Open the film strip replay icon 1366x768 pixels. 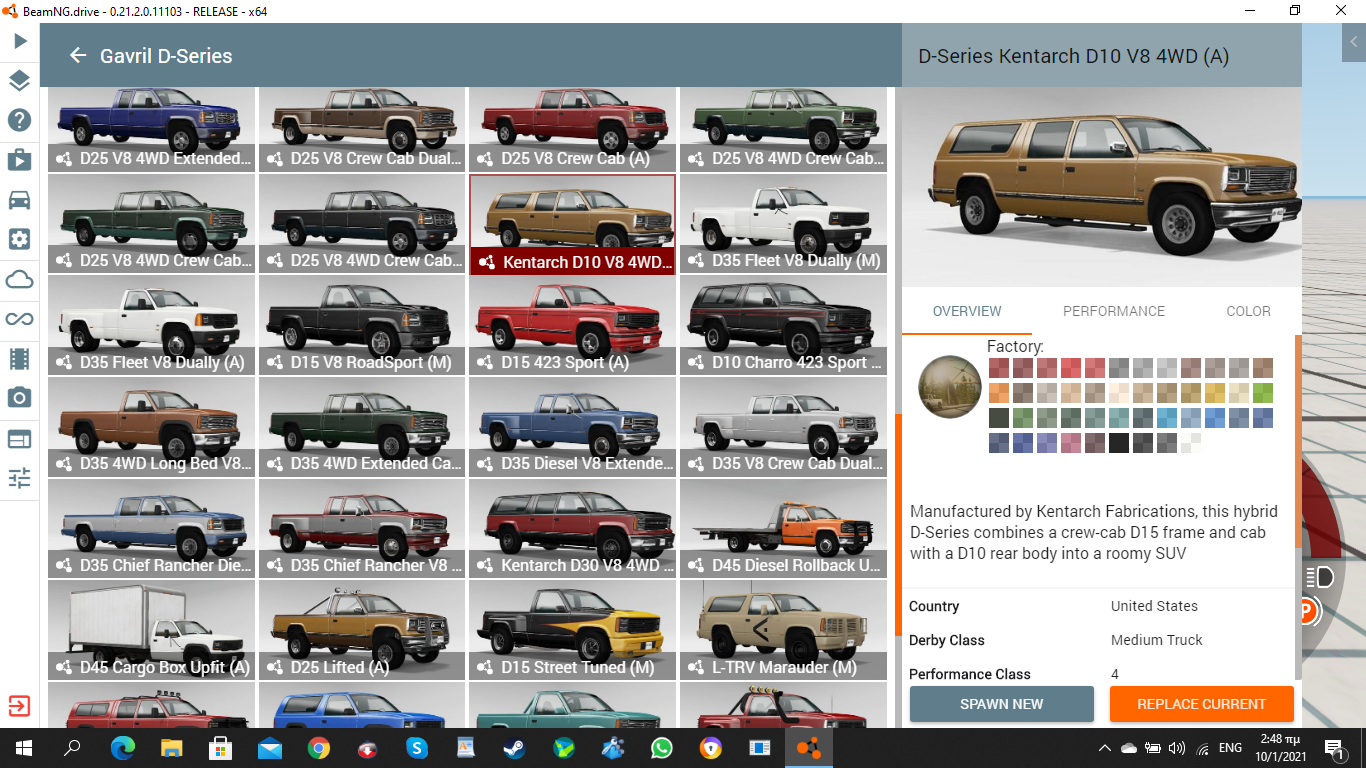click(x=20, y=358)
